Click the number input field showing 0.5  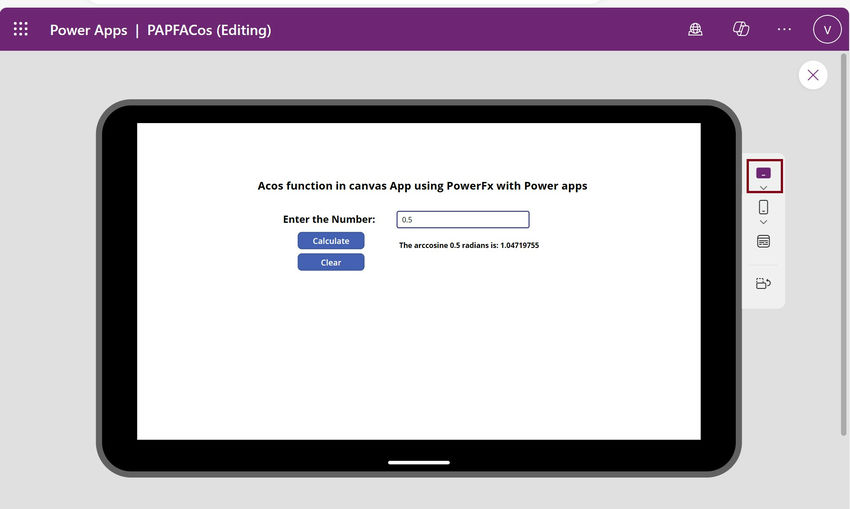pyautogui.click(x=463, y=220)
